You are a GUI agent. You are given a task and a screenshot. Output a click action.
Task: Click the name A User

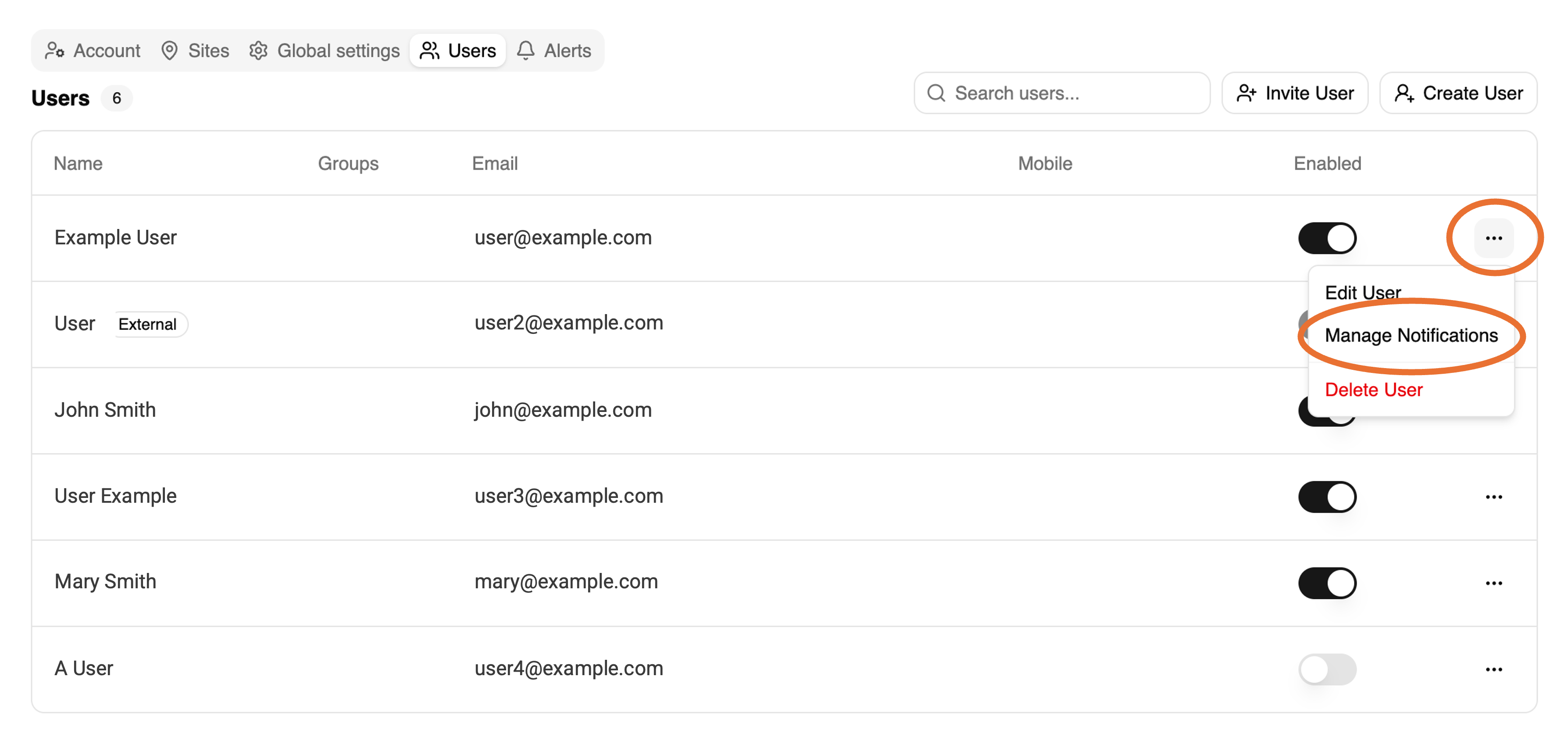83,668
